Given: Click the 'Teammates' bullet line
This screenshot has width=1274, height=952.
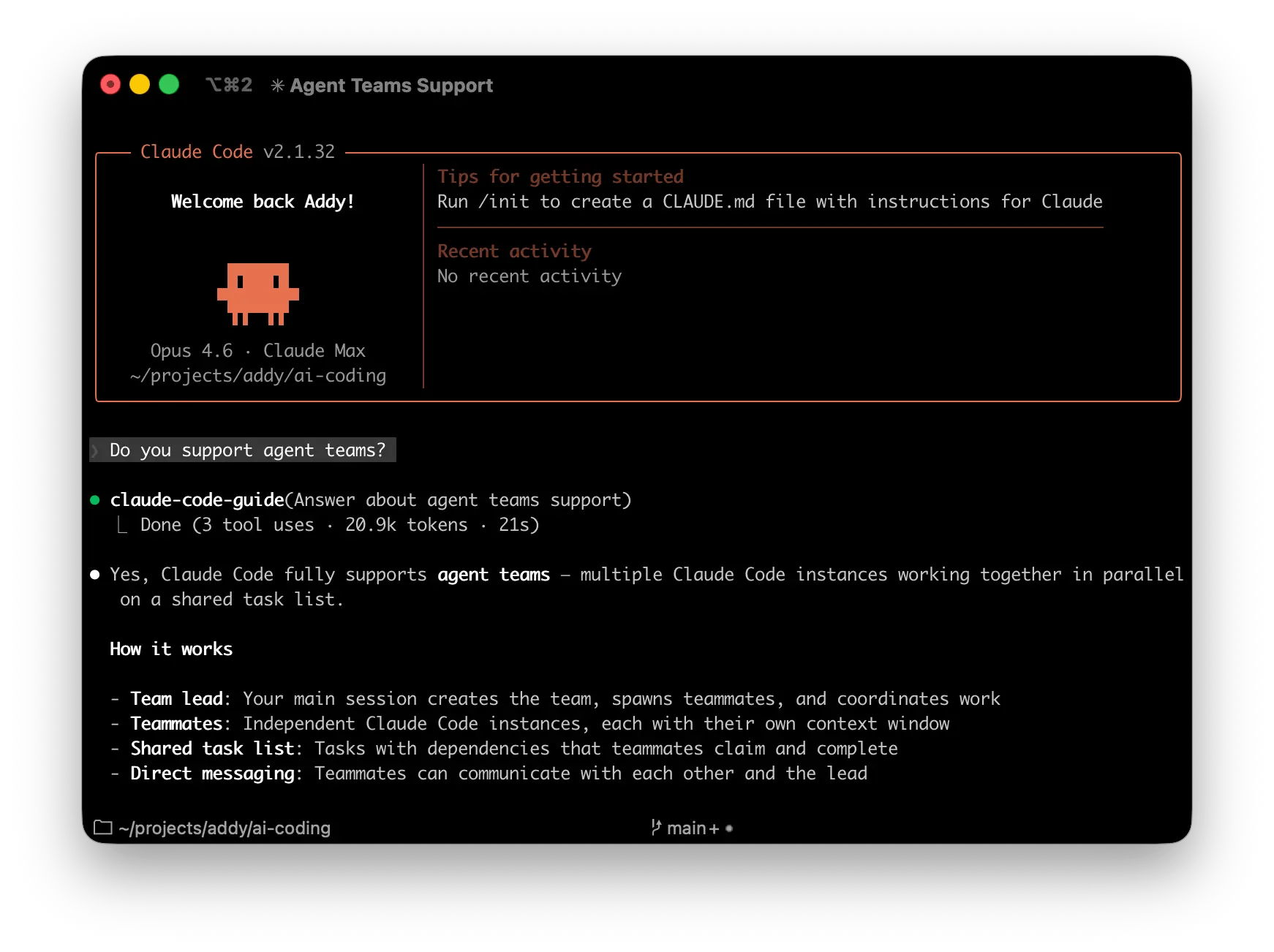Looking at the screenshot, I should click(x=529, y=724).
